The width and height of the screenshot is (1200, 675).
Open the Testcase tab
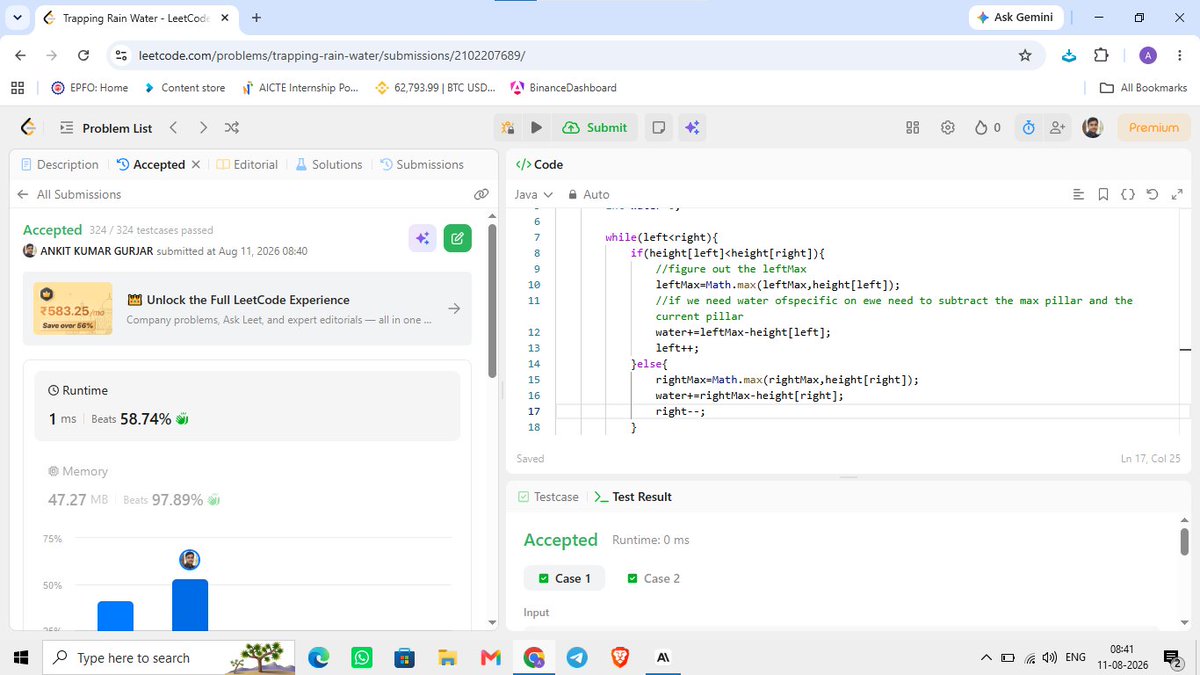pyautogui.click(x=548, y=496)
